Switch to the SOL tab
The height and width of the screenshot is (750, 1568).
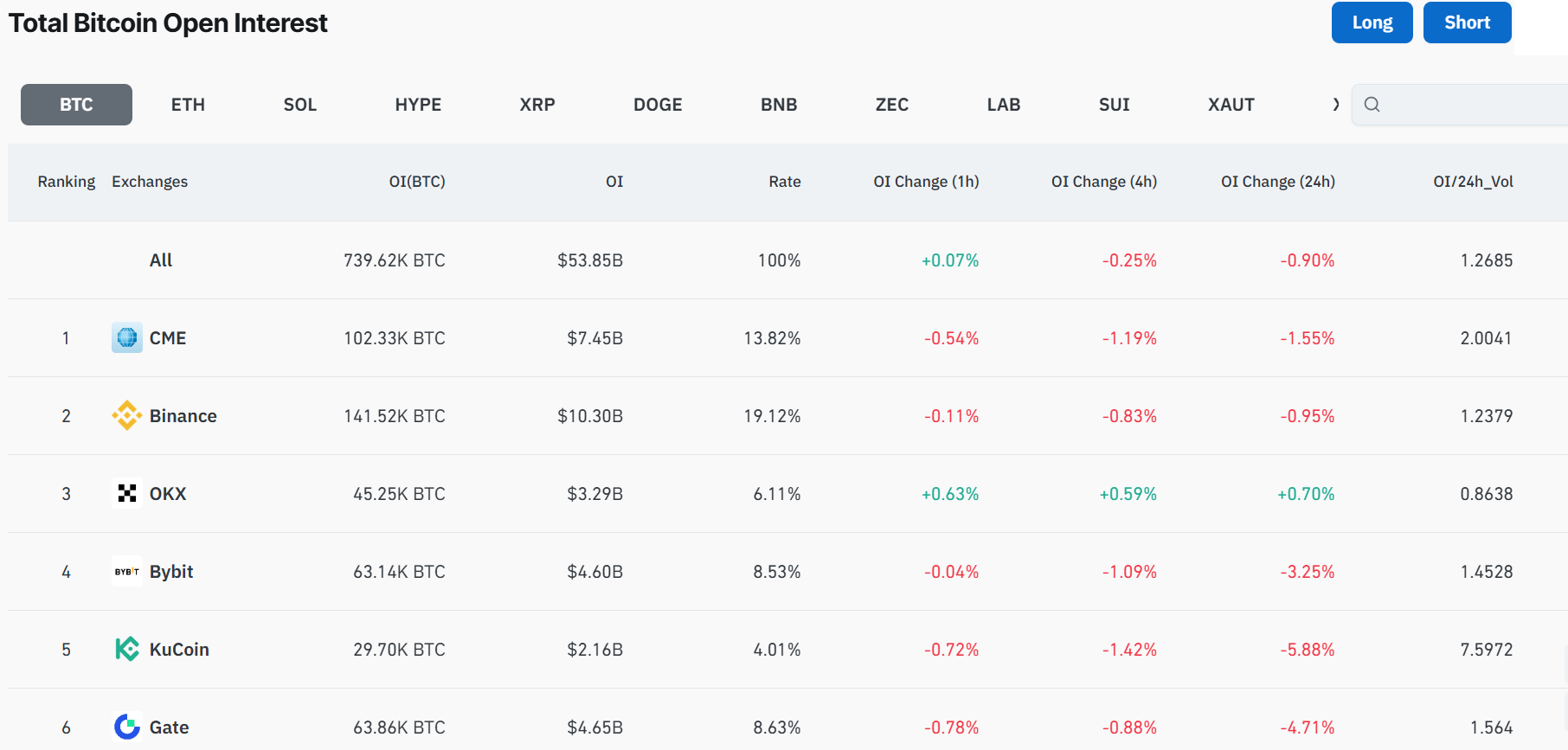pyautogui.click(x=300, y=105)
